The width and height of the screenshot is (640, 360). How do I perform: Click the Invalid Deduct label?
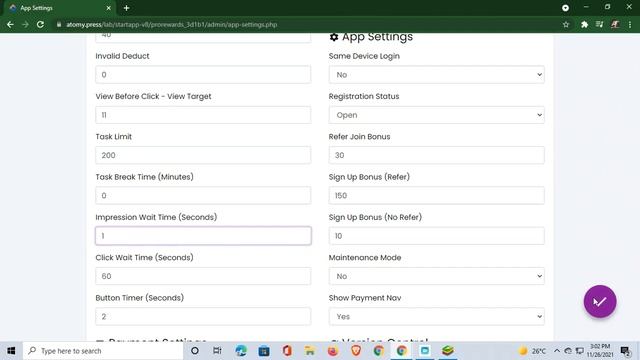[122, 56]
